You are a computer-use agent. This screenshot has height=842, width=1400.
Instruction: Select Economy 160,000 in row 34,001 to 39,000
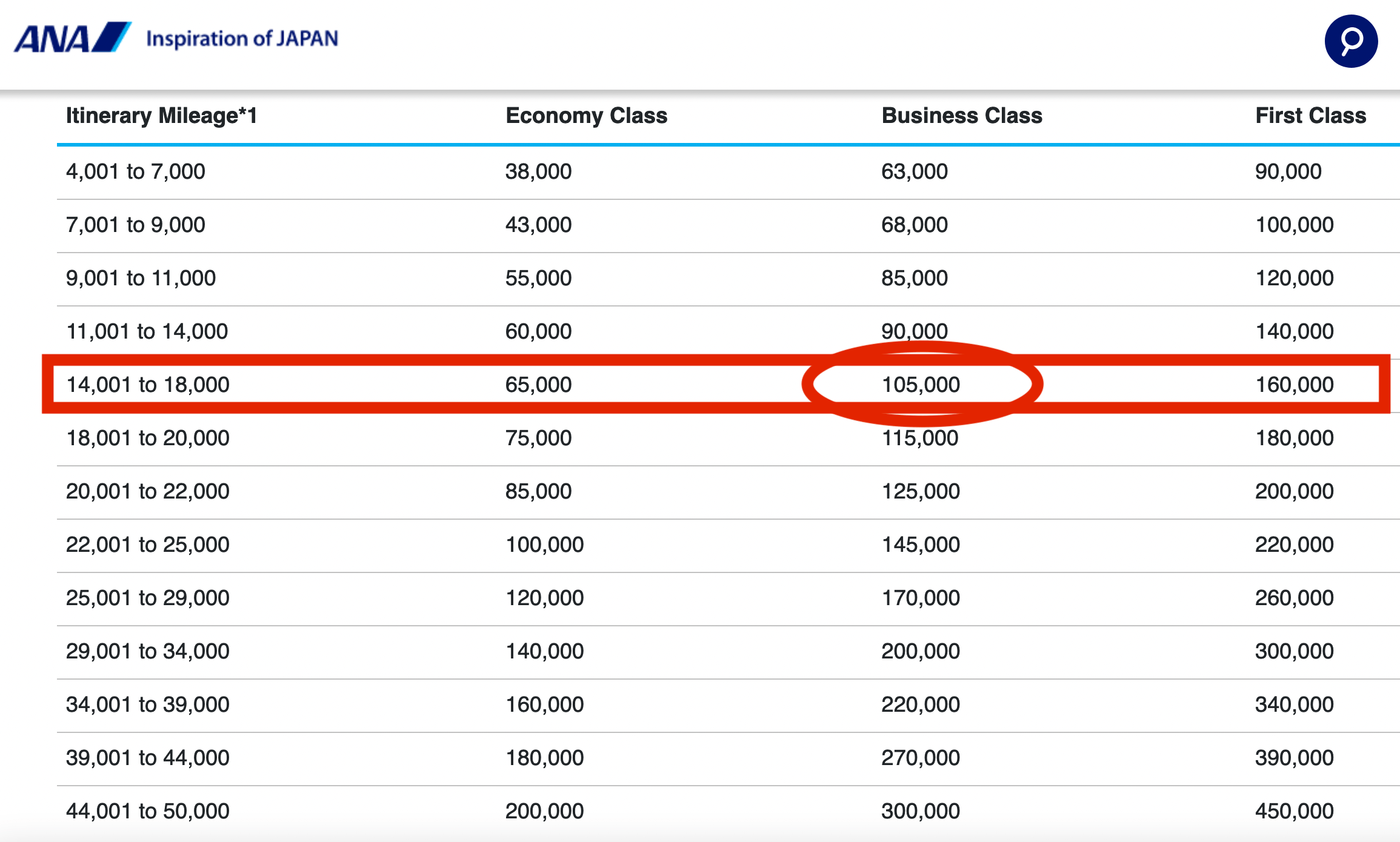pyautogui.click(x=545, y=704)
